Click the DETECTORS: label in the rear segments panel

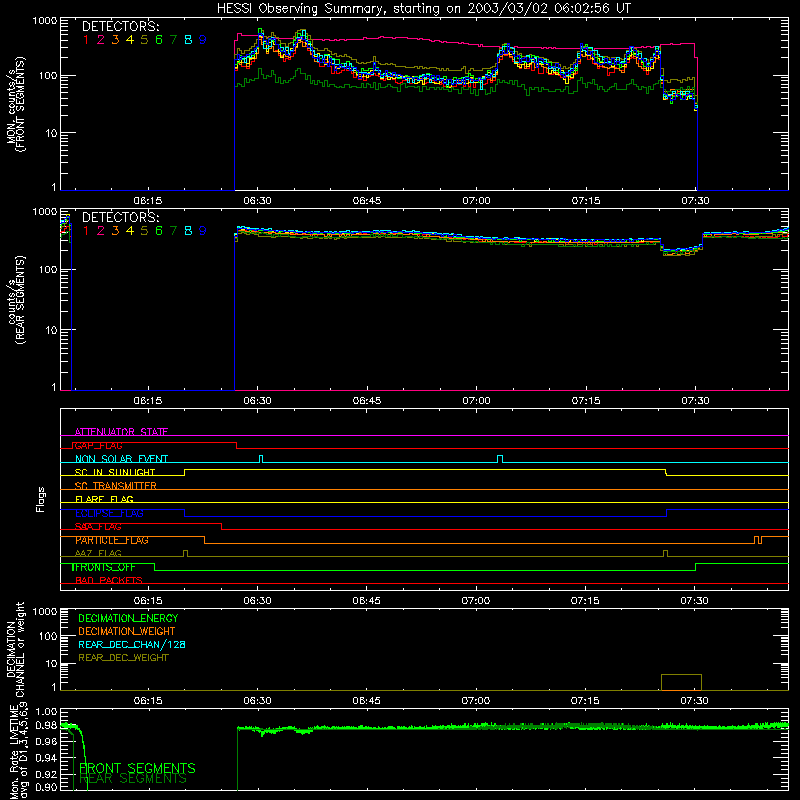click(x=120, y=218)
